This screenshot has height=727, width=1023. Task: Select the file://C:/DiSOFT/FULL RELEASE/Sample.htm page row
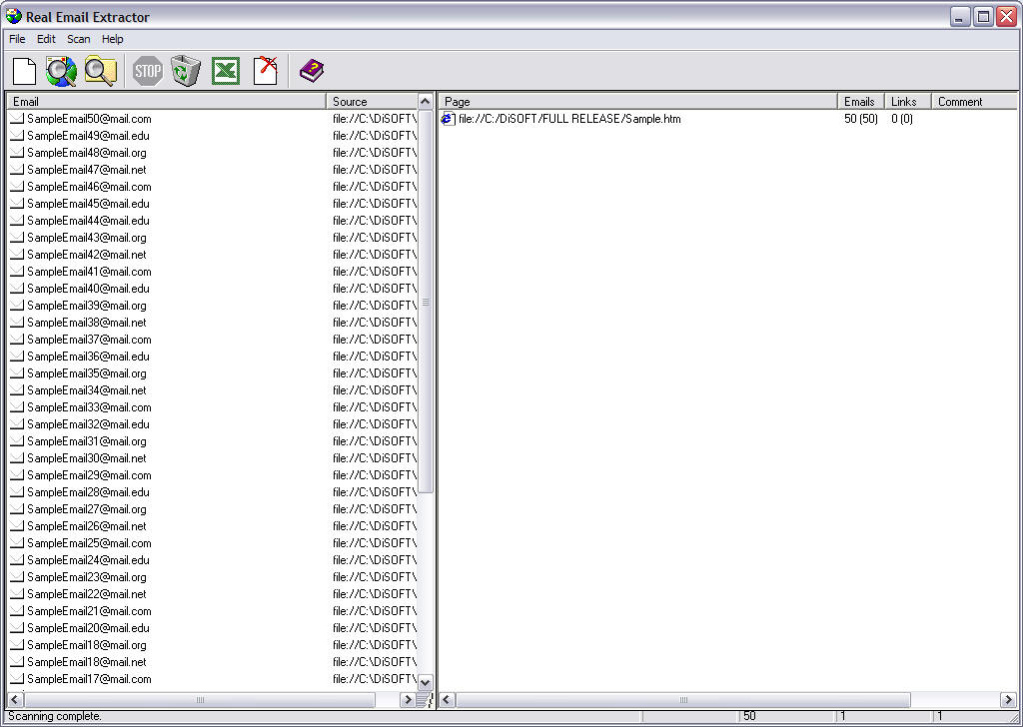[x=570, y=119]
